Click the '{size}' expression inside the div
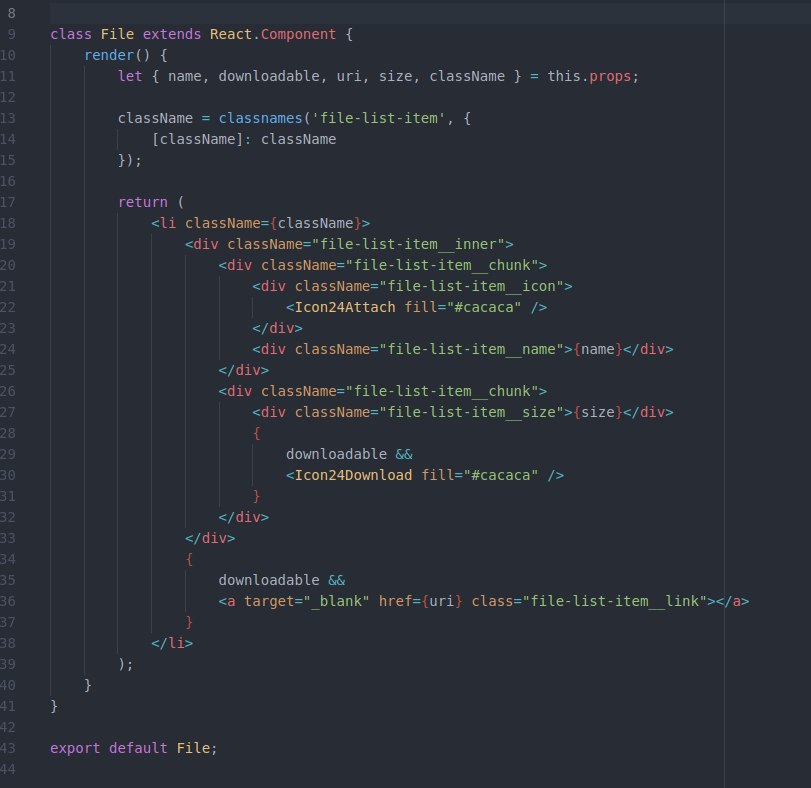Viewport: 811px width, 788px height. coord(598,412)
